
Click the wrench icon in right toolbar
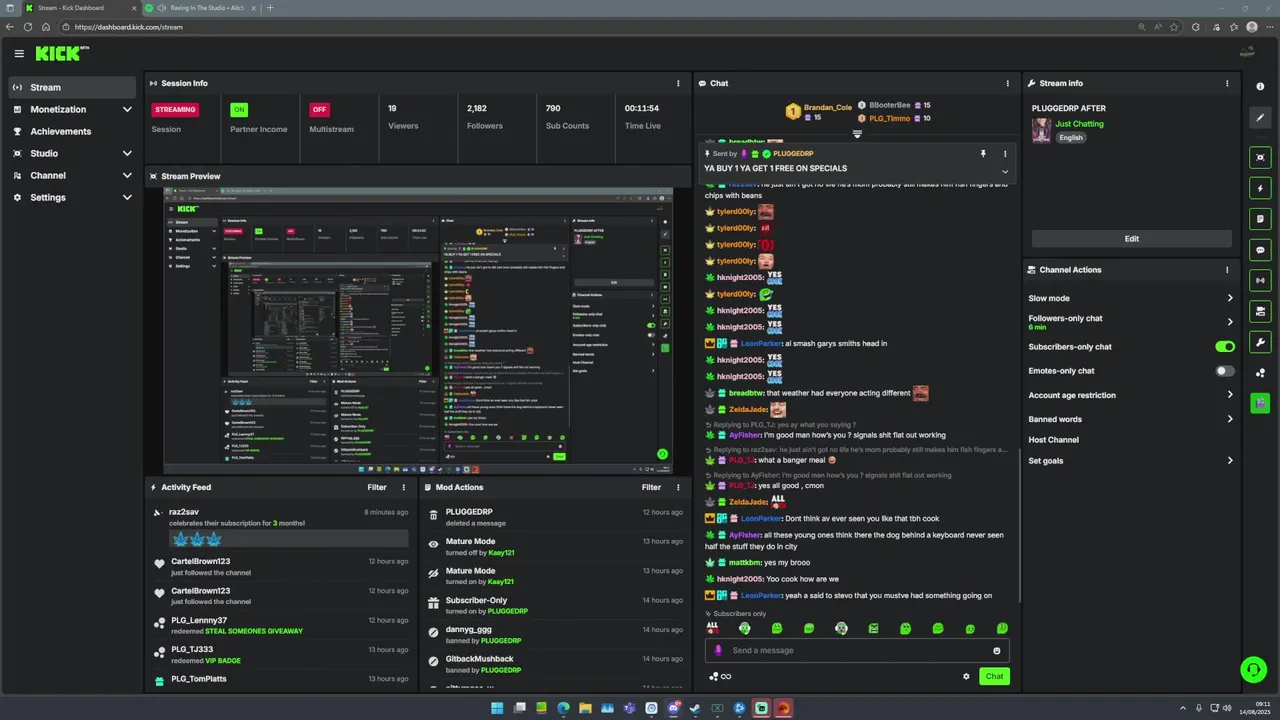click(1260, 342)
